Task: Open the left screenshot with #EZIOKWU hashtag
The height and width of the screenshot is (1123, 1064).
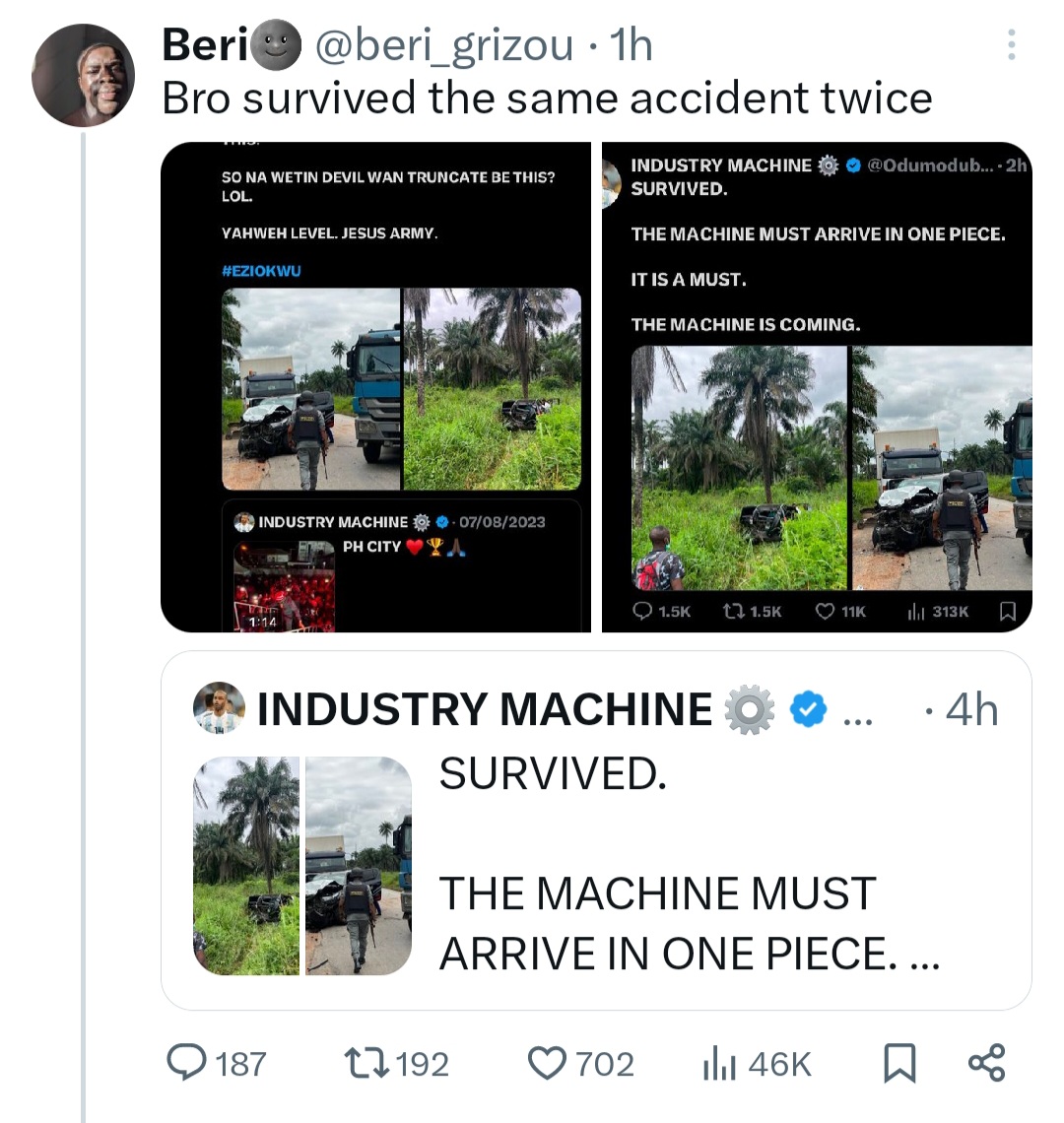Action: pos(375,387)
